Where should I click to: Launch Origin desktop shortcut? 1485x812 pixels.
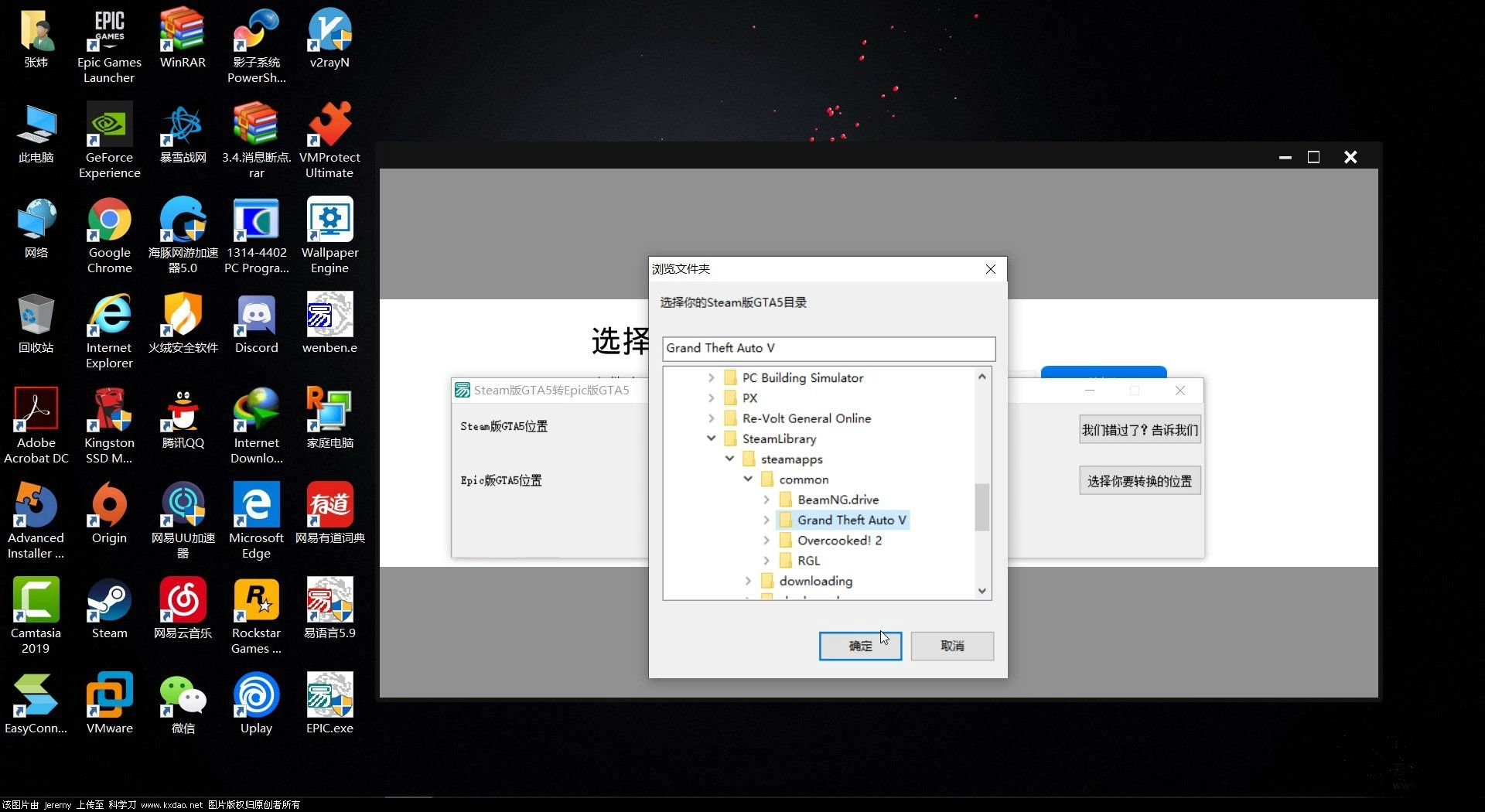click(x=109, y=514)
